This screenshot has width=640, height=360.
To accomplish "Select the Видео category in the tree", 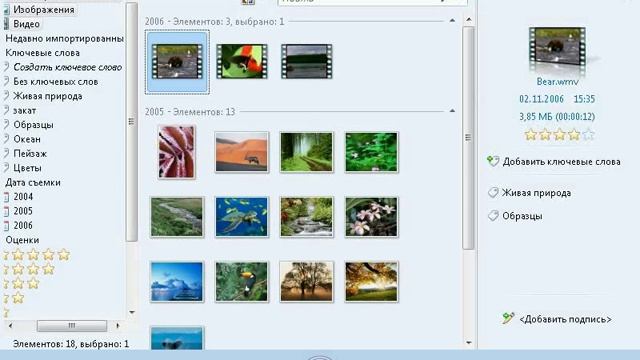I will tap(27, 24).
